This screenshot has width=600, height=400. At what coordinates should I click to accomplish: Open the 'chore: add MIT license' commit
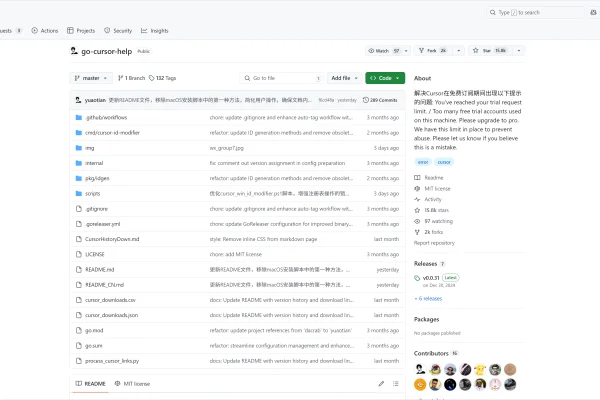point(236,255)
